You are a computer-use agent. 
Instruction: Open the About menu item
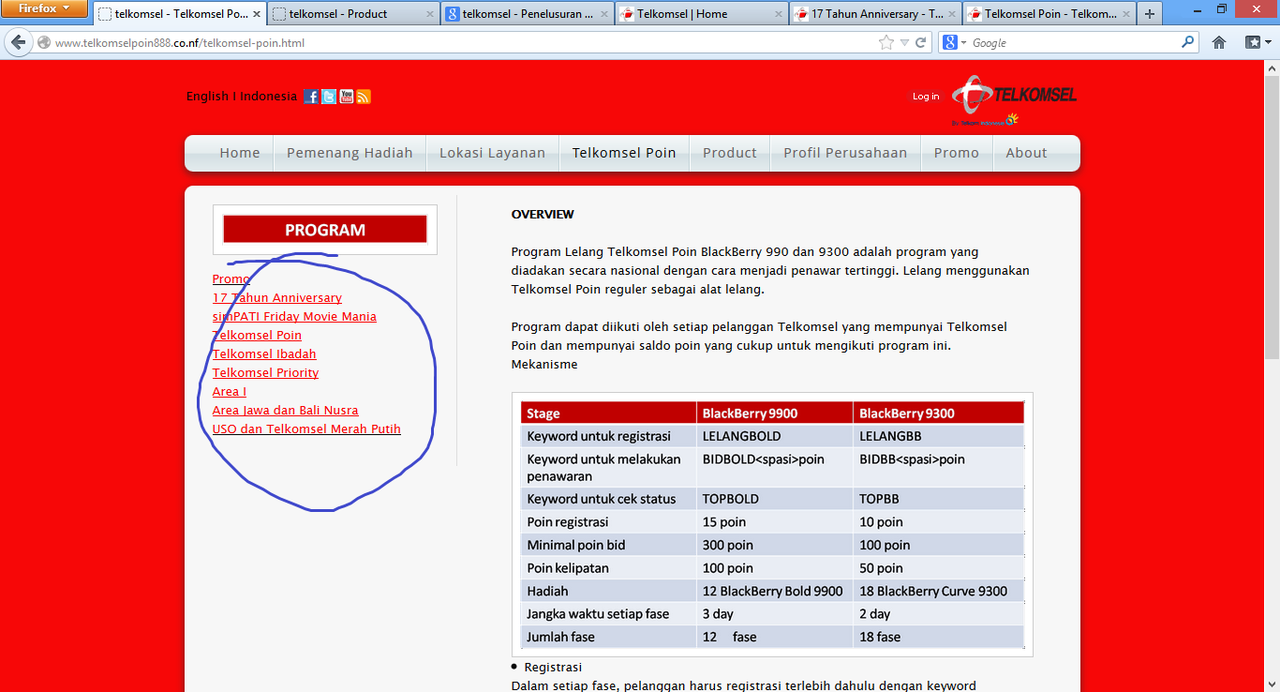point(1026,153)
